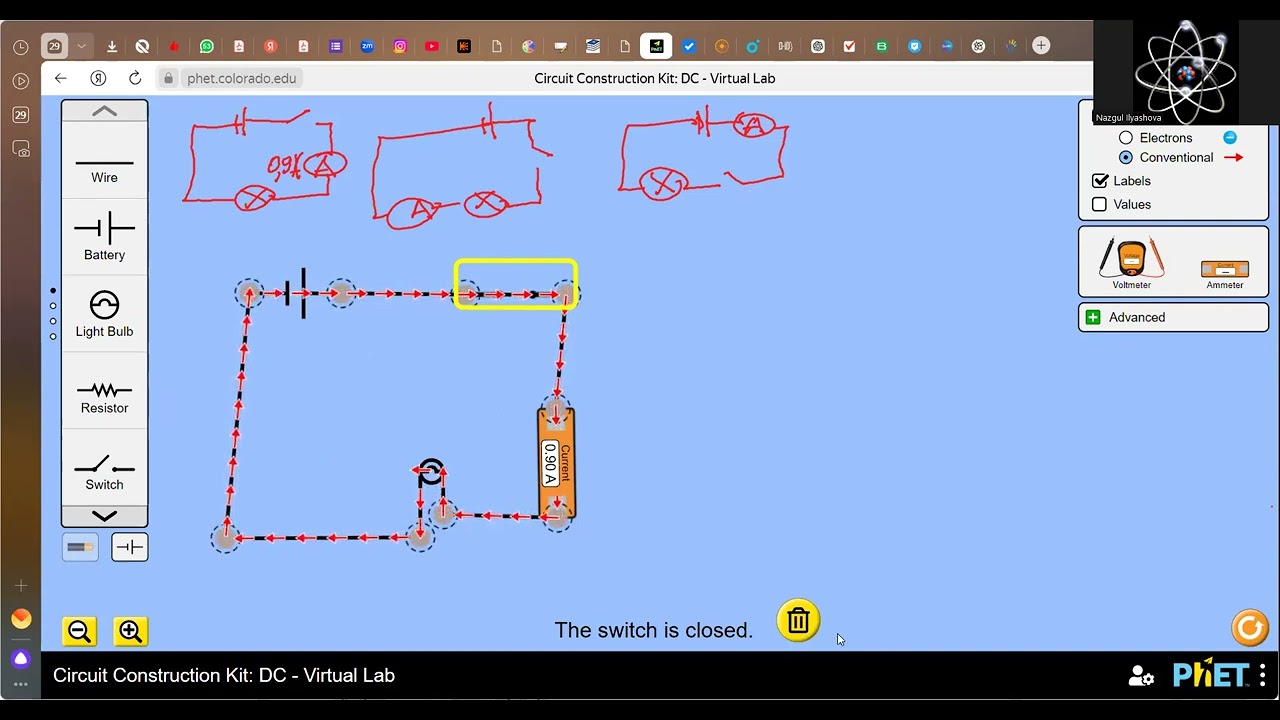This screenshot has width=1280, height=720.
Task: Switch to the Instagram browser tab
Action: pyautogui.click(x=400, y=46)
